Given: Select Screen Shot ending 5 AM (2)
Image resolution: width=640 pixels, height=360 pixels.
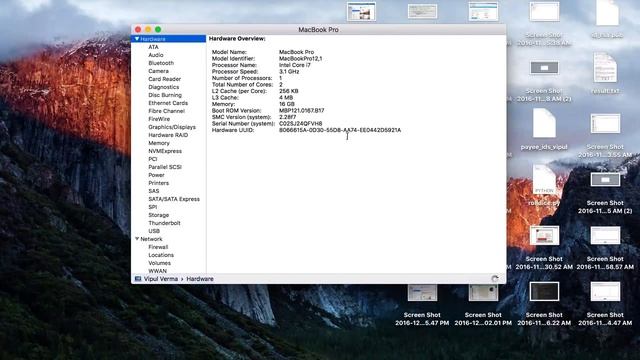Looking at the screenshot, I should (x=605, y=180).
